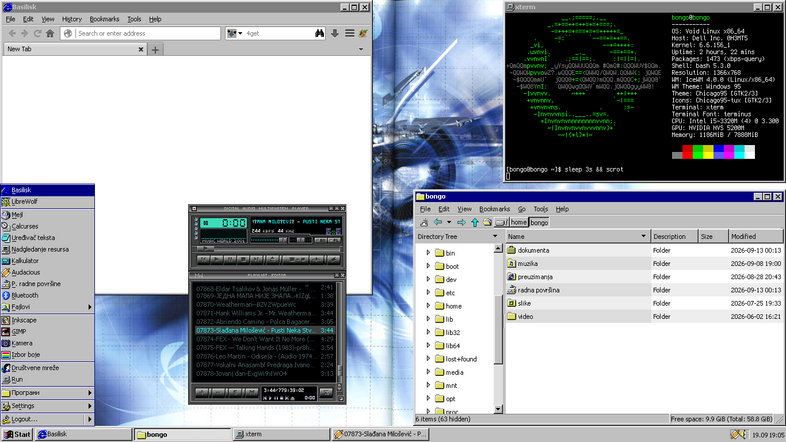Screen dimensions: 786x442
Task: Go forward in Basilisk browser
Action: click(x=25, y=33)
